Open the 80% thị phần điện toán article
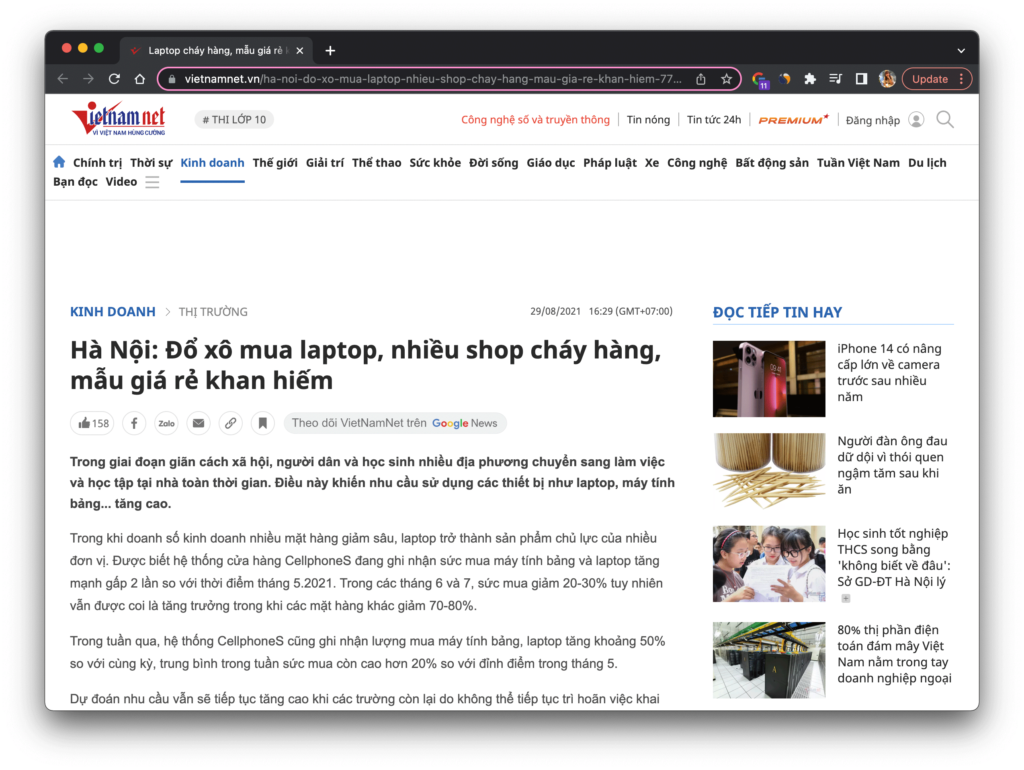The width and height of the screenshot is (1024, 770). tap(894, 654)
